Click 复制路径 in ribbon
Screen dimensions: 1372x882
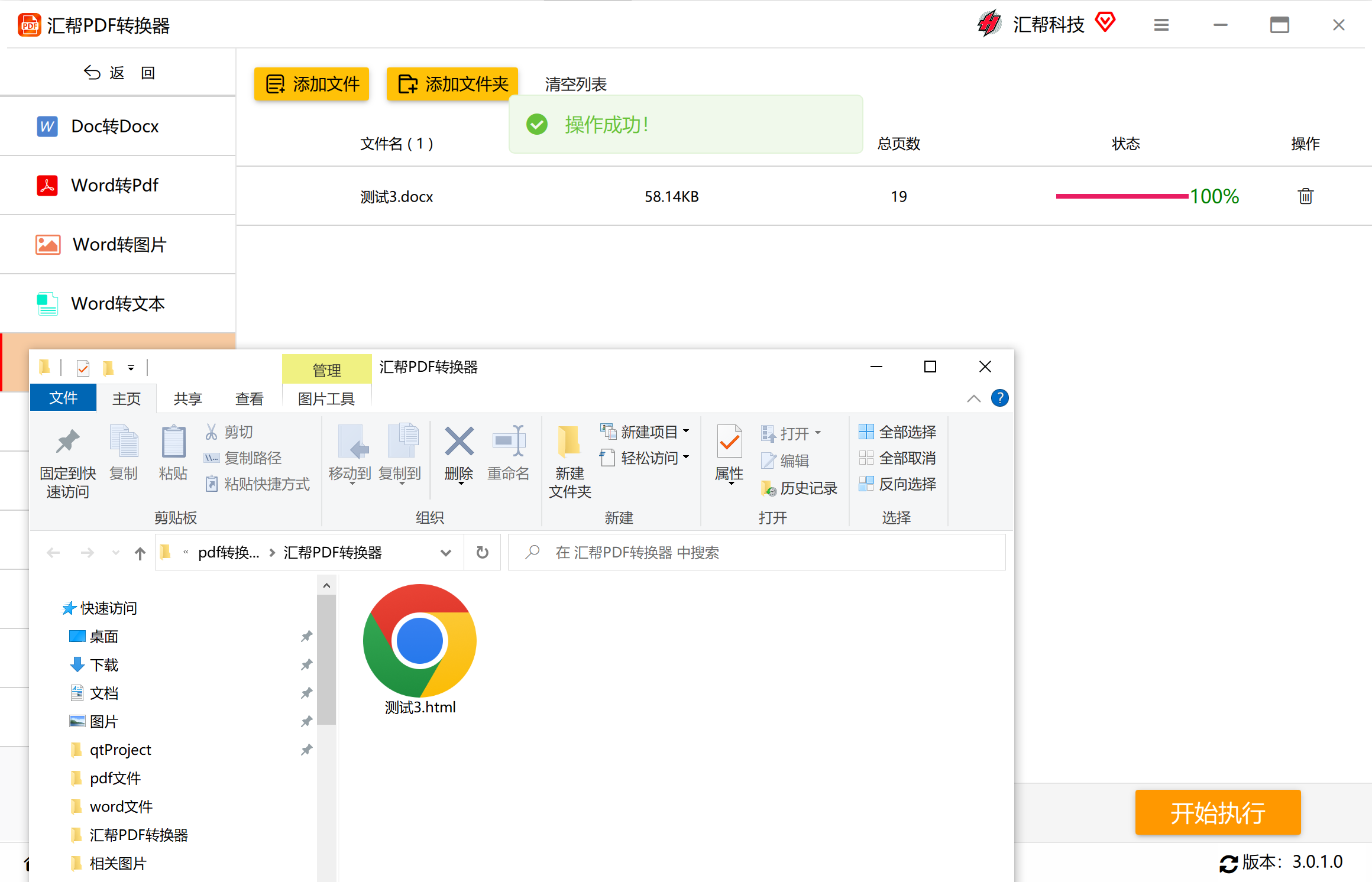coord(242,458)
